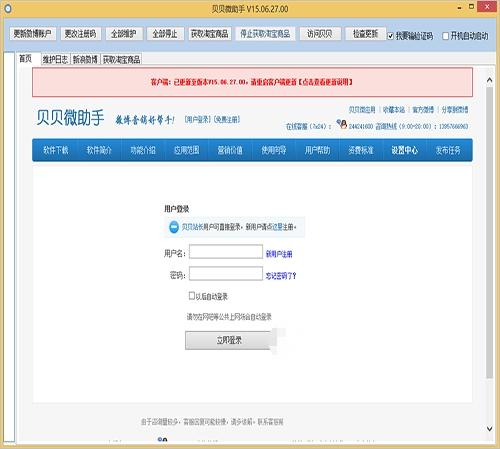Toggle the 我要输验证码 checkbox

pos(391,36)
